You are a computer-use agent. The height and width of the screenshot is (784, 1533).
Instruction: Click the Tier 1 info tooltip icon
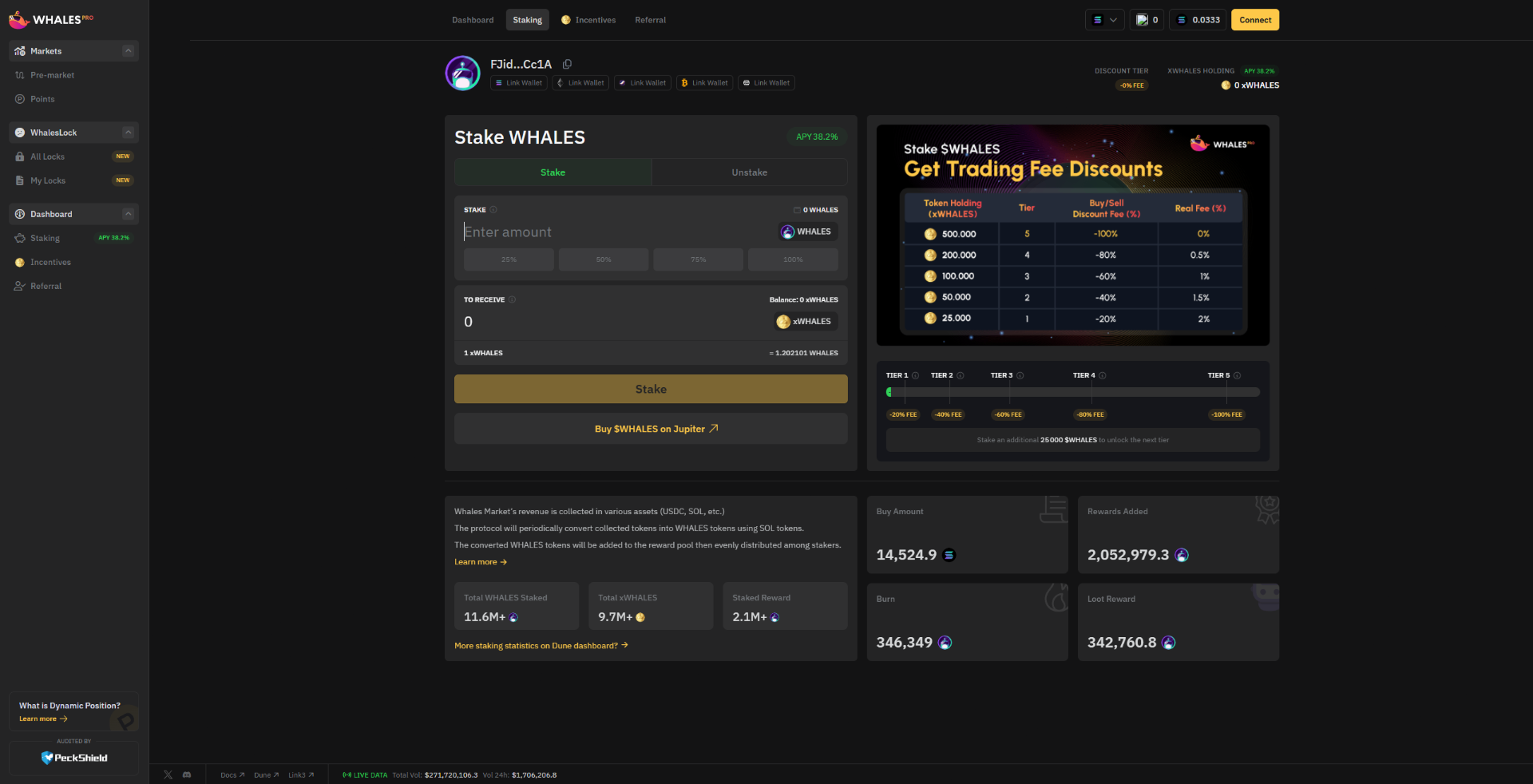914,375
